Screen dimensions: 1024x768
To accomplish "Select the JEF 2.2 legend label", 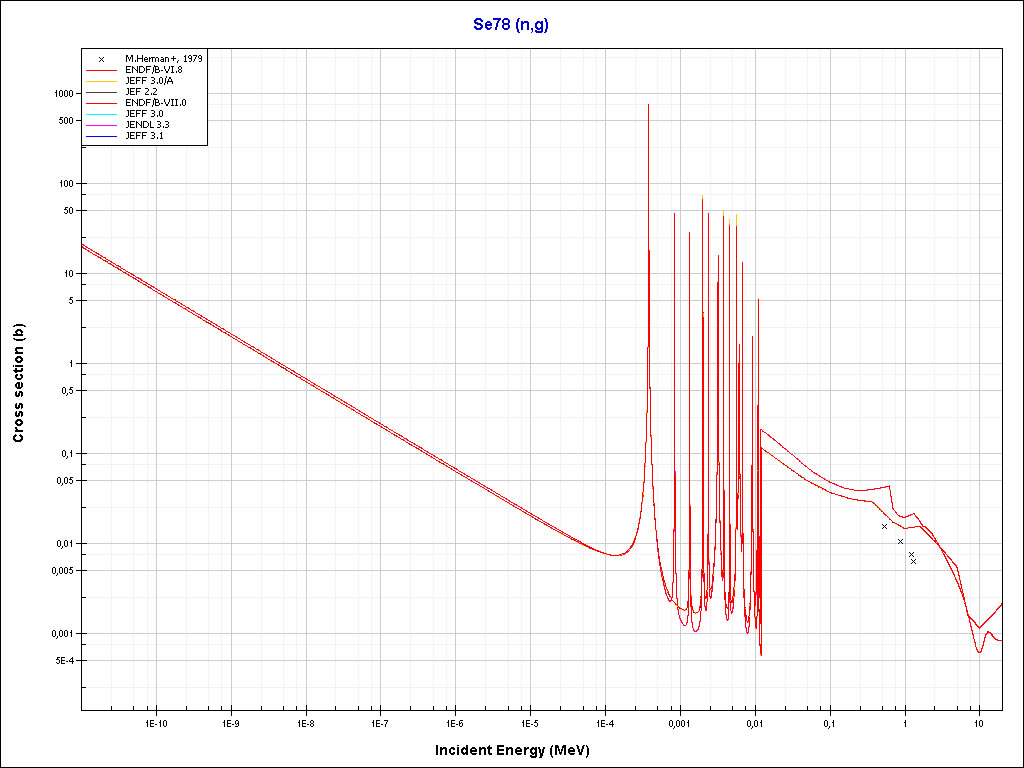I will click(140, 92).
